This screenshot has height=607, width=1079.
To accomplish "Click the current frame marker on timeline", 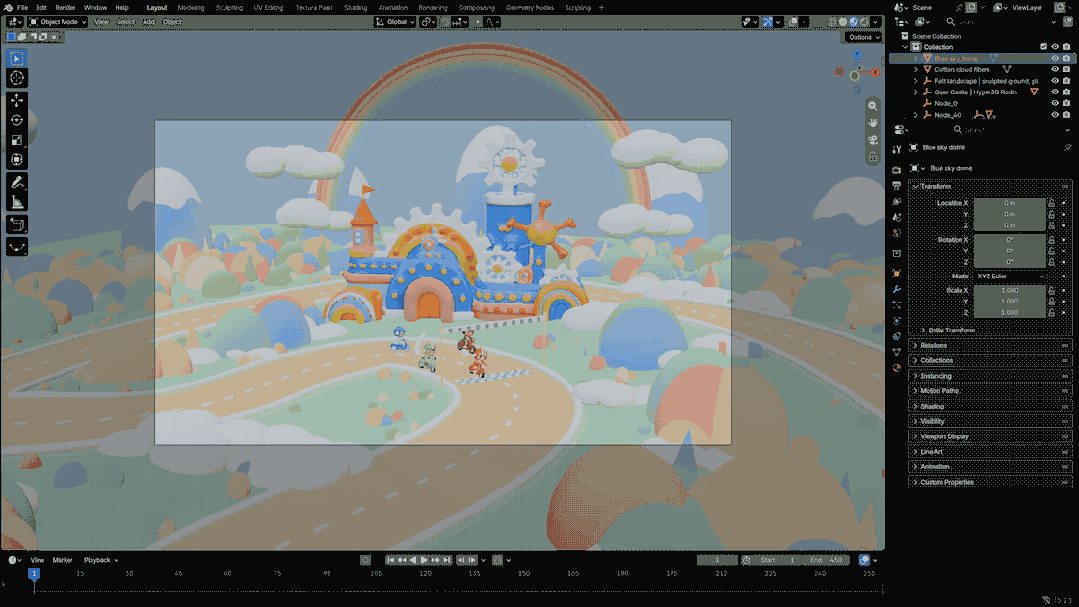I will (34, 573).
